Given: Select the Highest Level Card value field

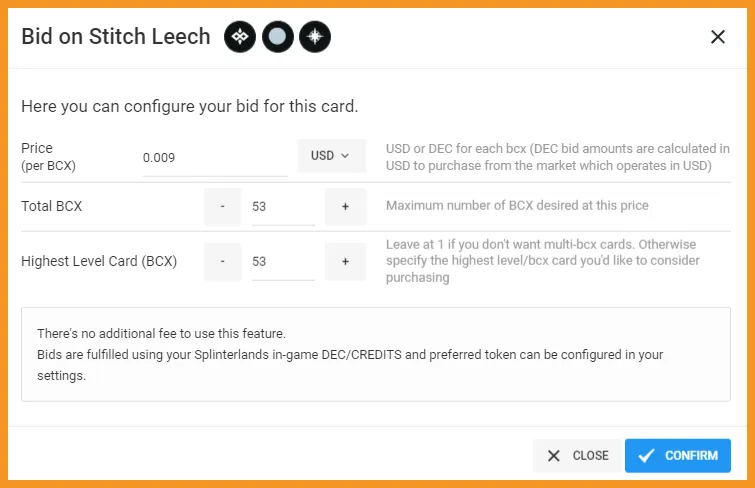Looking at the screenshot, I should click(x=283, y=262).
